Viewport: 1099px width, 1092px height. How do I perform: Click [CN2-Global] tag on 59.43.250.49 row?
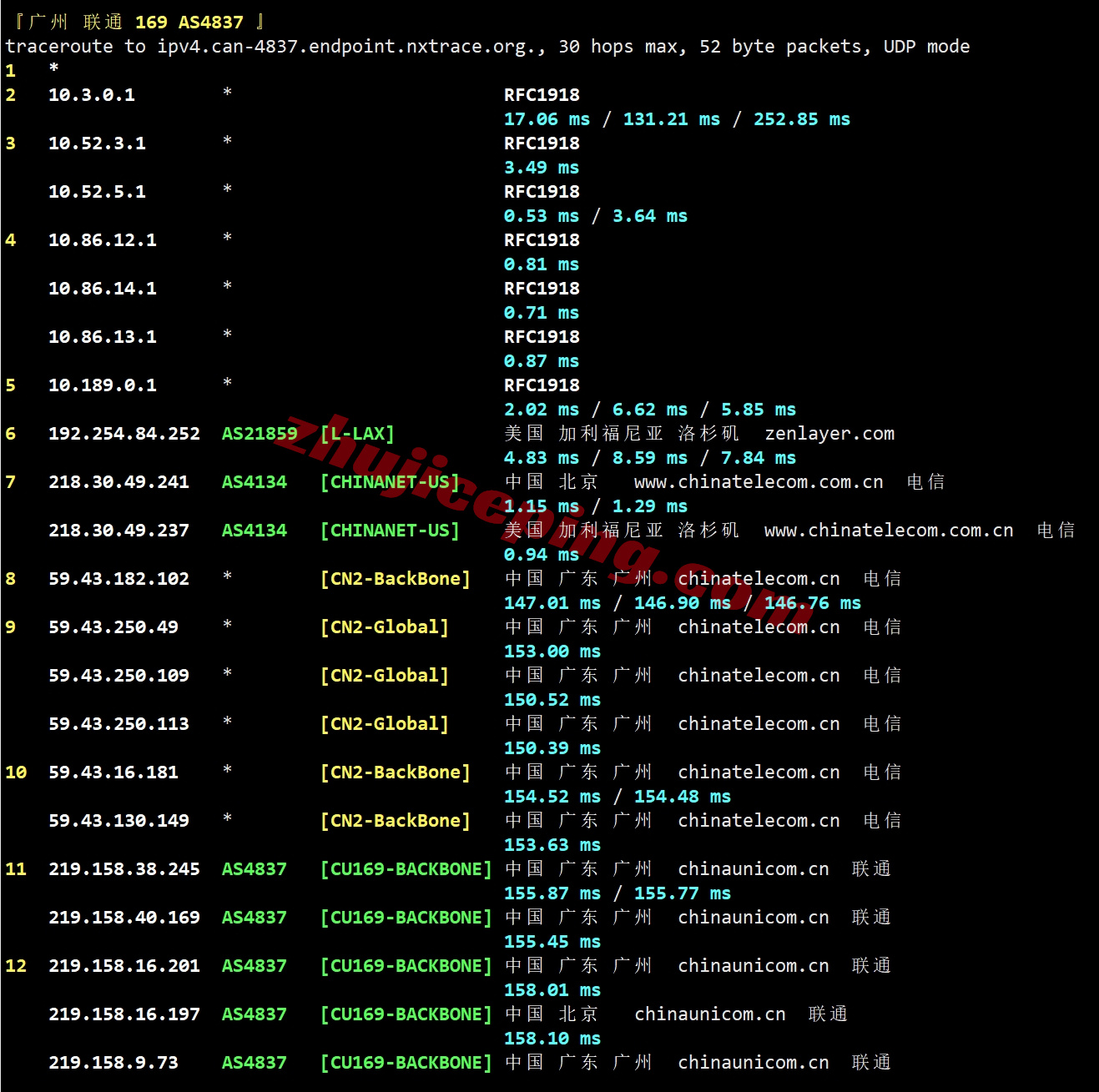coord(385,627)
